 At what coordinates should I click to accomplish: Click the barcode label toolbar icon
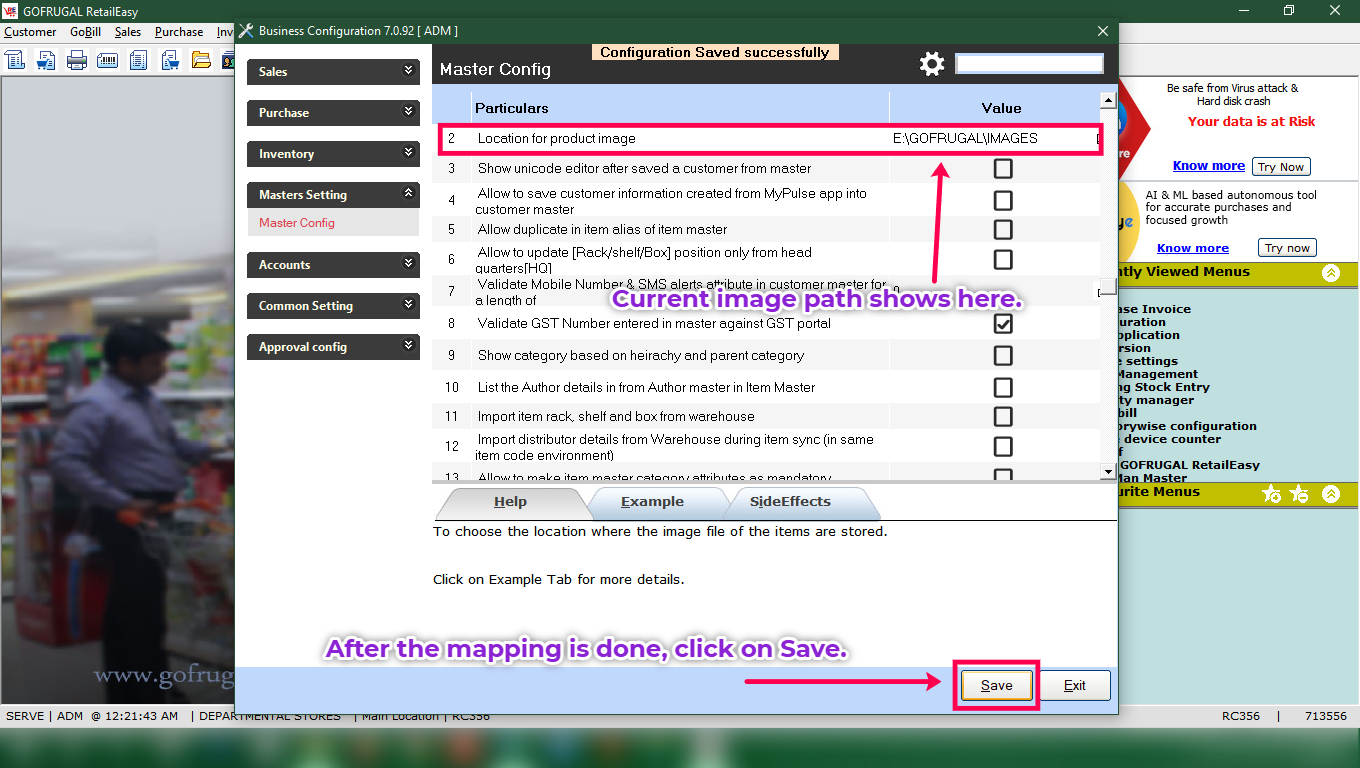[x=108, y=60]
